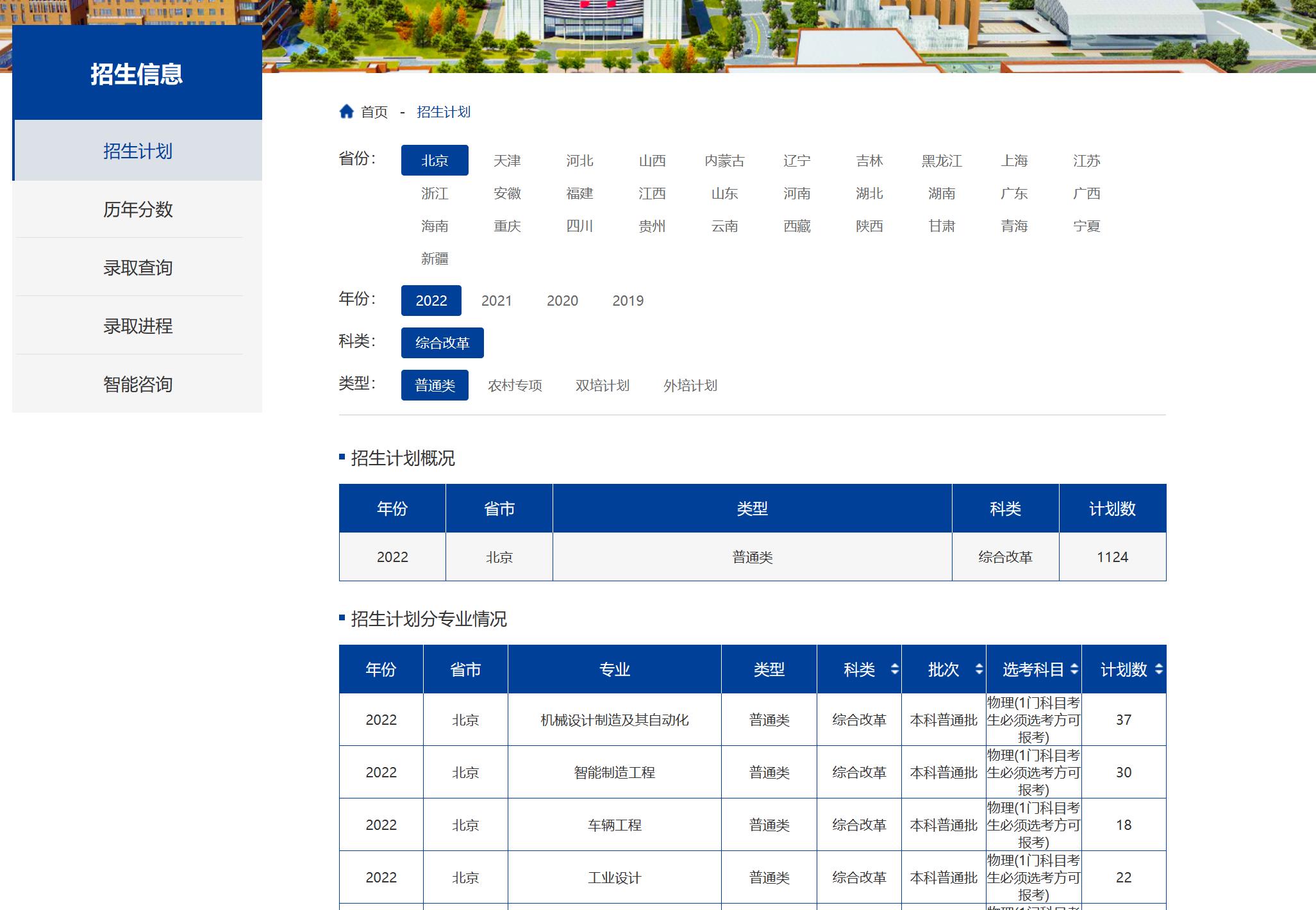1316x910 pixels.
Task: Click 招生计划 breadcrumb link
Action: point(443,112)
